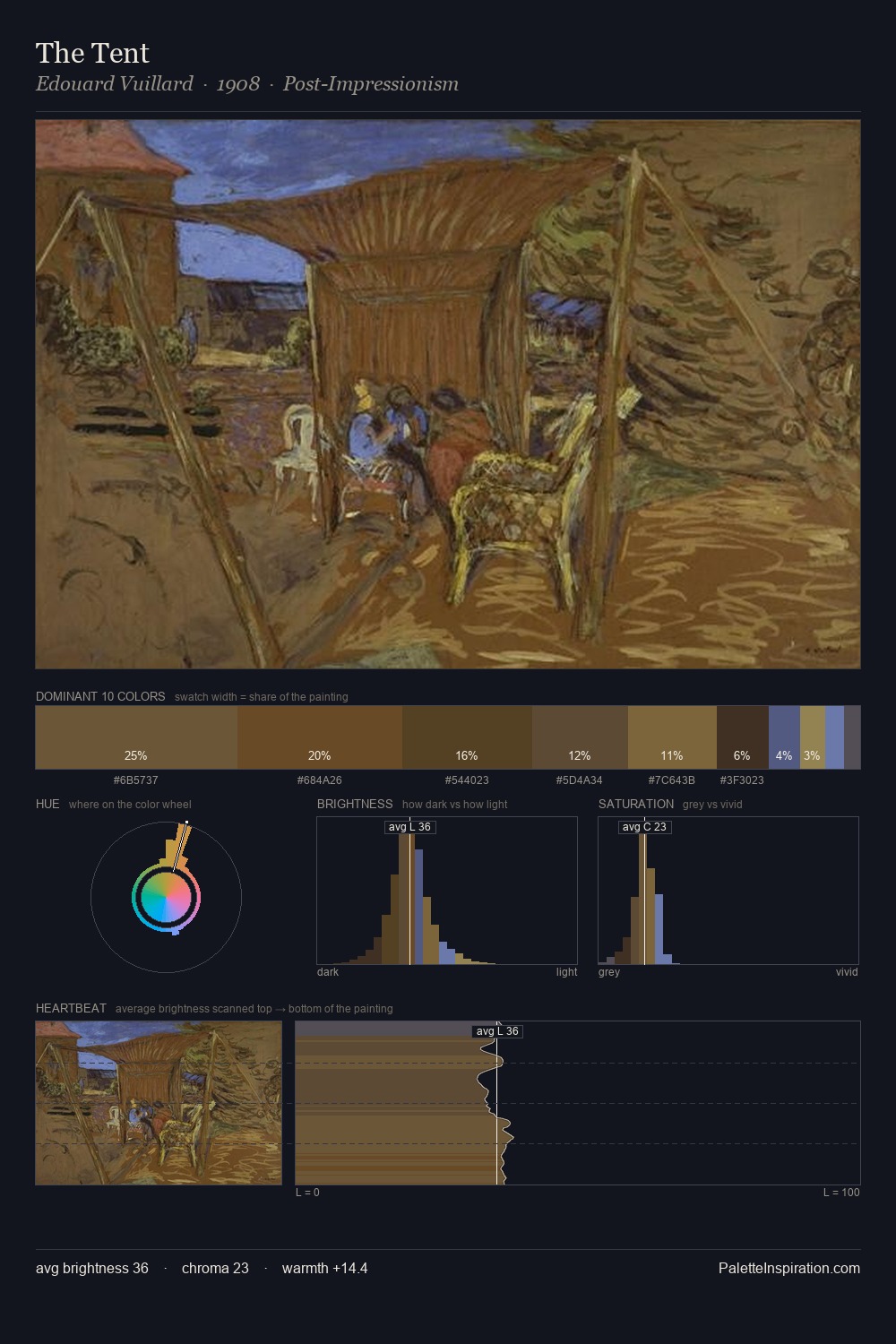The image size is (896, 1344).
Task: Click the year '1908' in subtitle
Action: [x=238, y=84]
